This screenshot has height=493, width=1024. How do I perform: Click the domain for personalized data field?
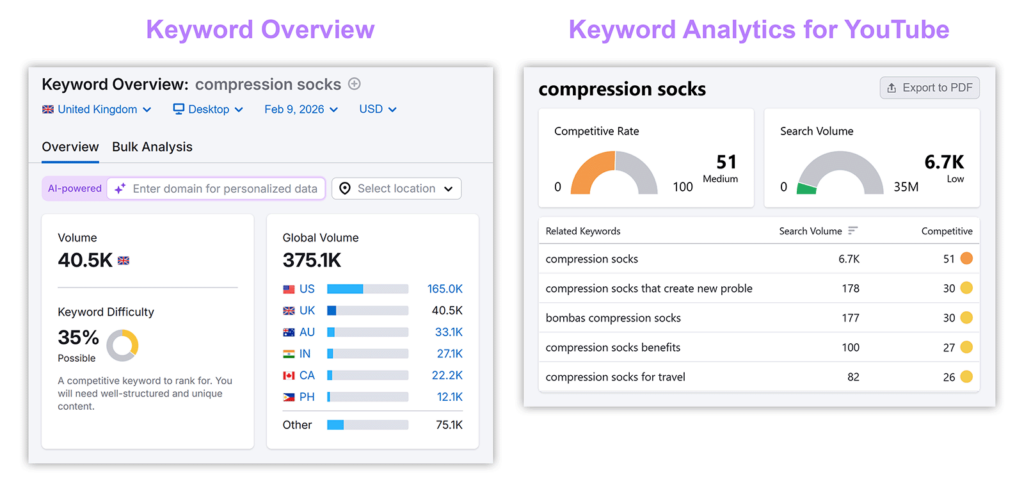pos(224,188)
